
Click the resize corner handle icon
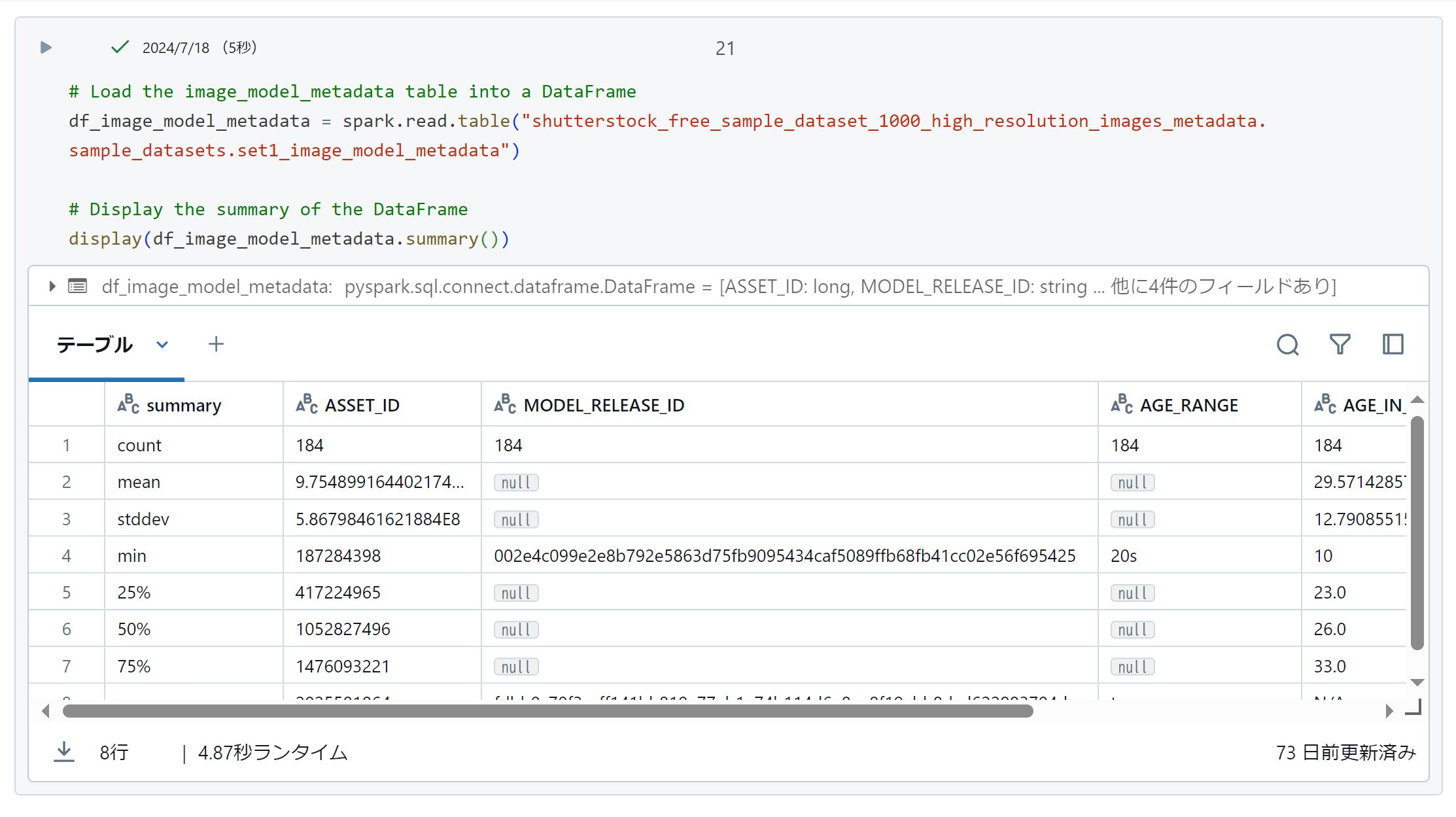pyautogui.click(x=1413, y=708)
